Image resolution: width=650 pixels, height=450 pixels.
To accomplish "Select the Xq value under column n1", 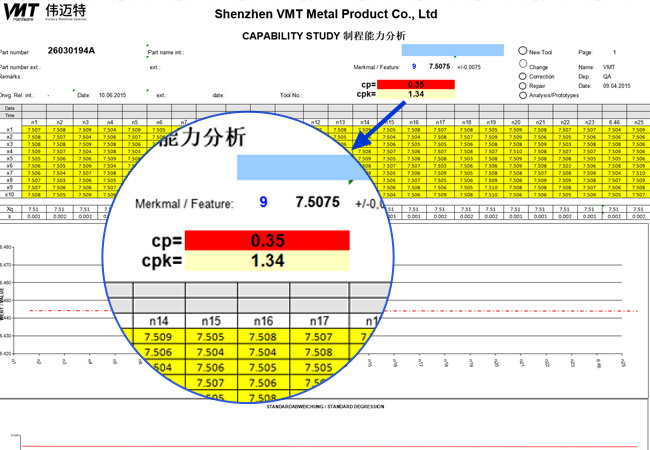I will coord(34,210).
